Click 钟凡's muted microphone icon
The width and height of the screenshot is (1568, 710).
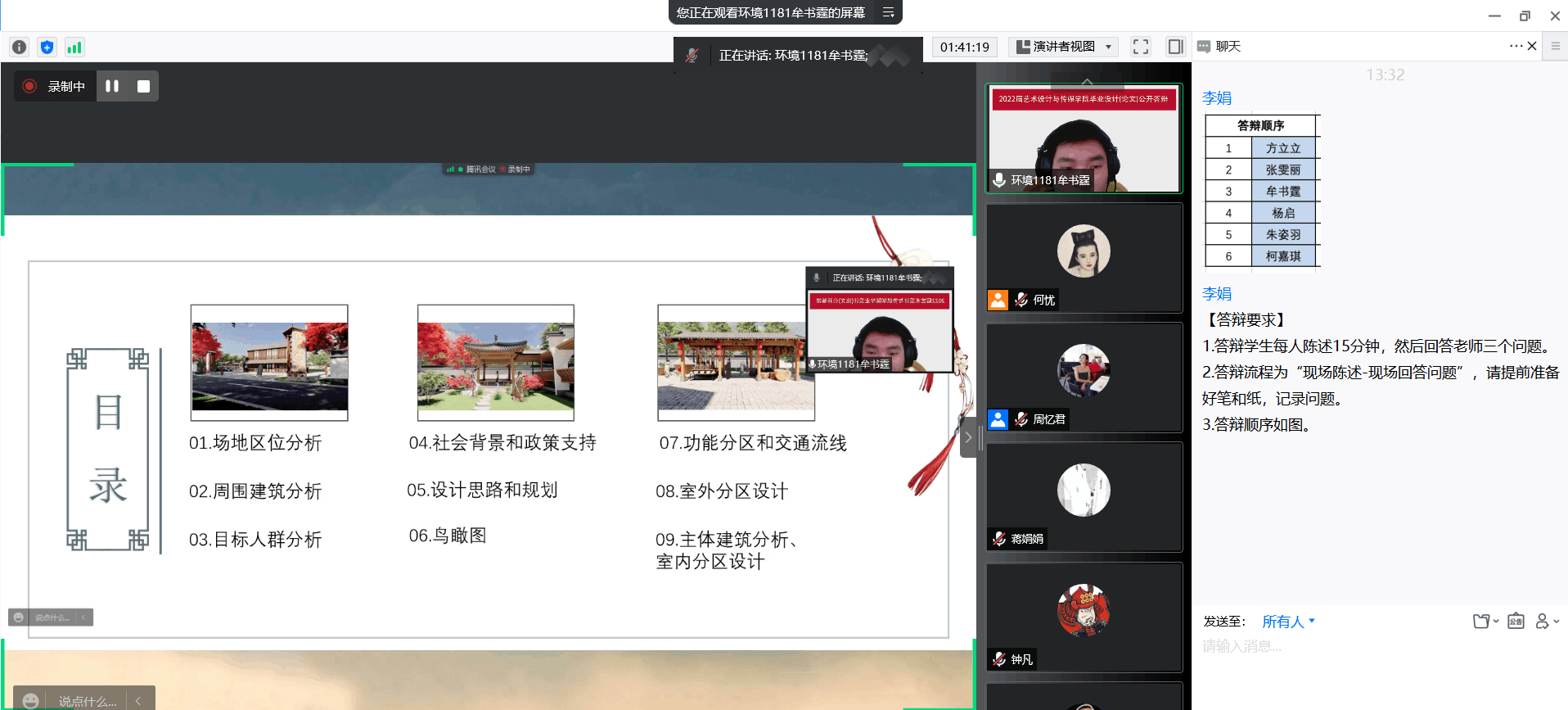999,659
